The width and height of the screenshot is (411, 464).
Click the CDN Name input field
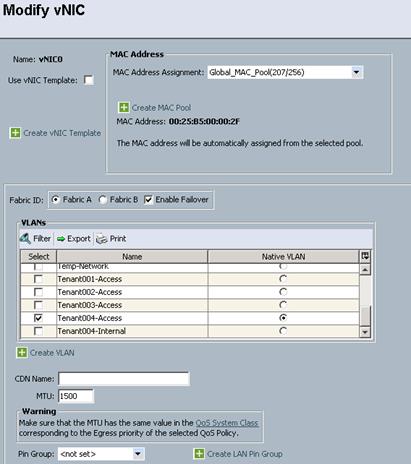click(124, 379)
